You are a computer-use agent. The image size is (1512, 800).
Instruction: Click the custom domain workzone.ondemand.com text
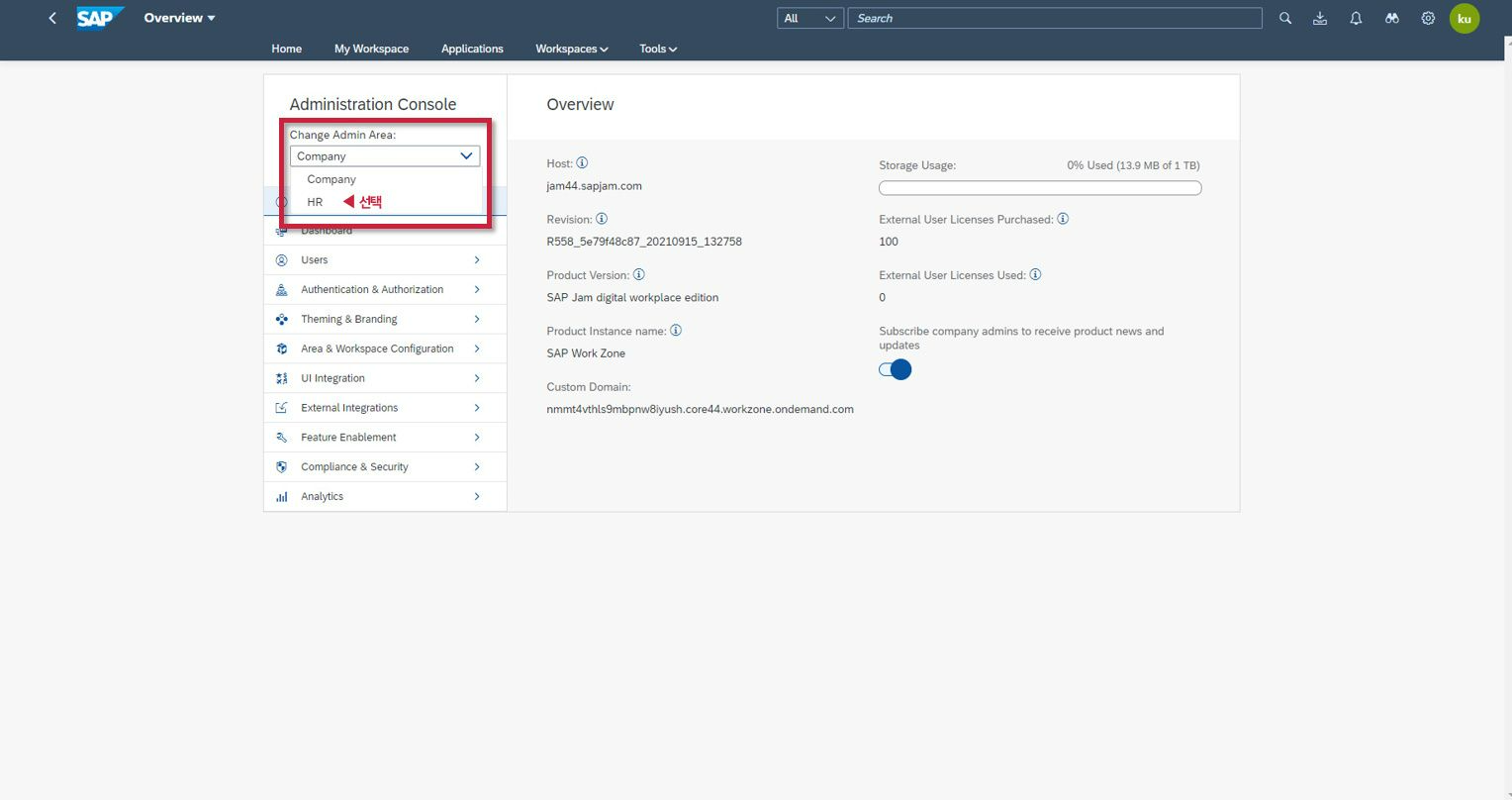[x=701, y=409]
